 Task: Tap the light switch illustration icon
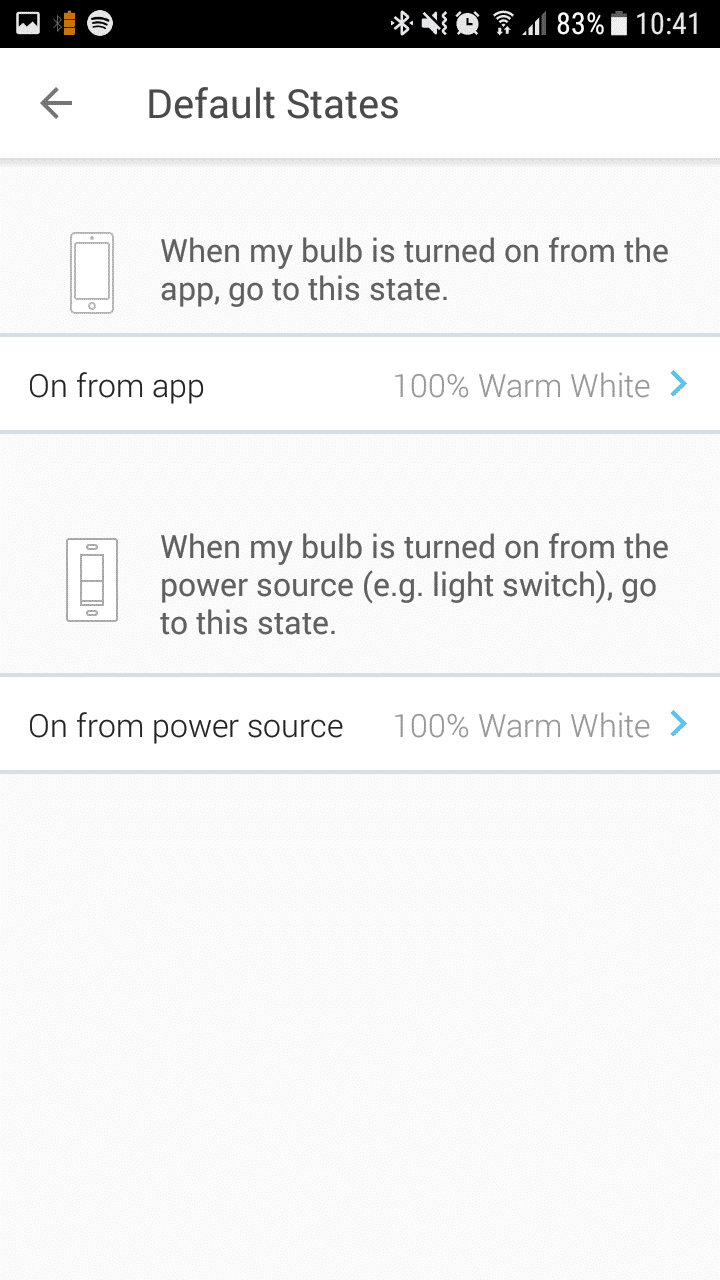coord(91,579)
